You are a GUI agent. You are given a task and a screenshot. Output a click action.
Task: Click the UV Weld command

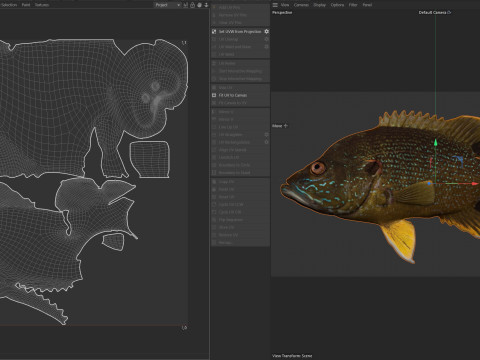click(223, 54)
